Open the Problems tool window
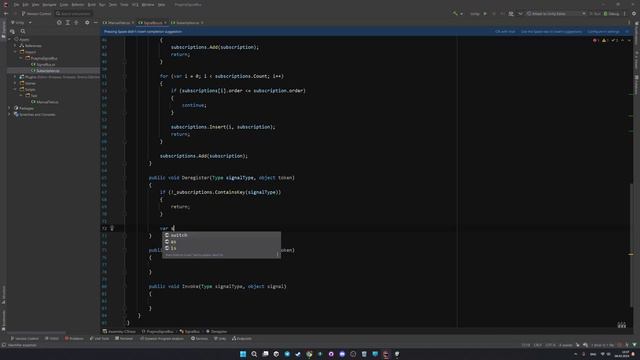 [x=74, y=338]
